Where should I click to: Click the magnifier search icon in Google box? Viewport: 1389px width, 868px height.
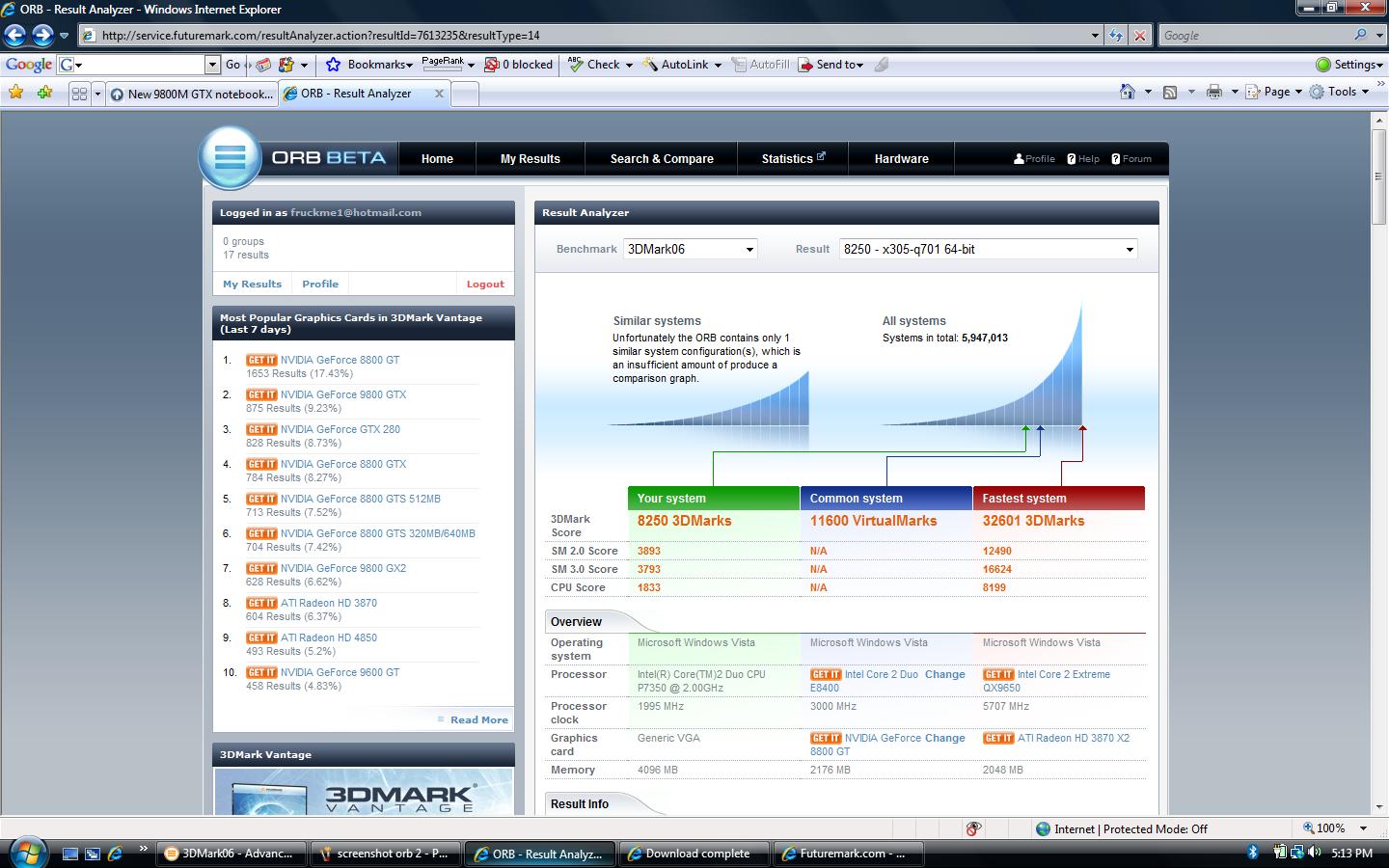tap(1360, 35)
